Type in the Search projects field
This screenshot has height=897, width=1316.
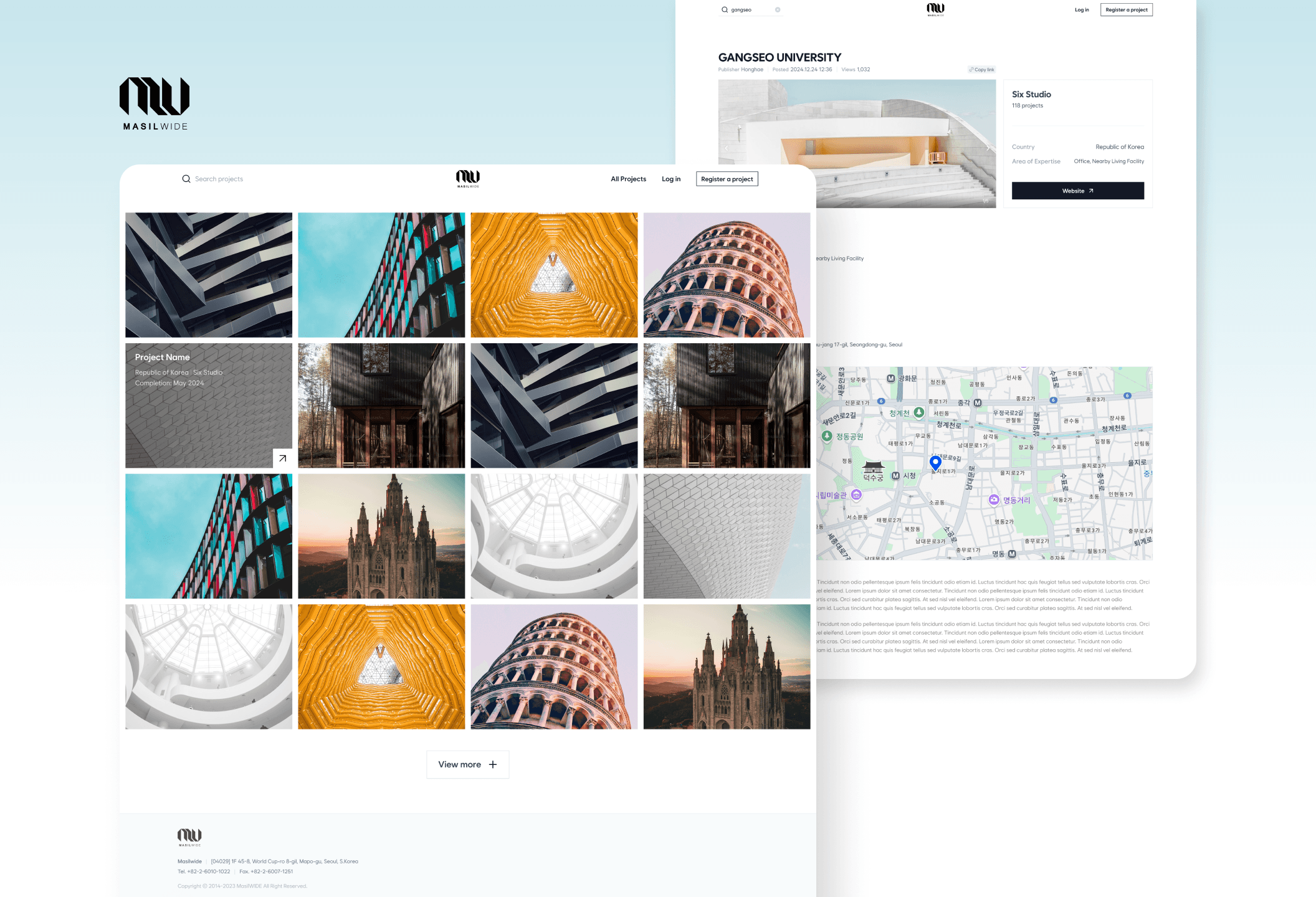pos(219,179)
